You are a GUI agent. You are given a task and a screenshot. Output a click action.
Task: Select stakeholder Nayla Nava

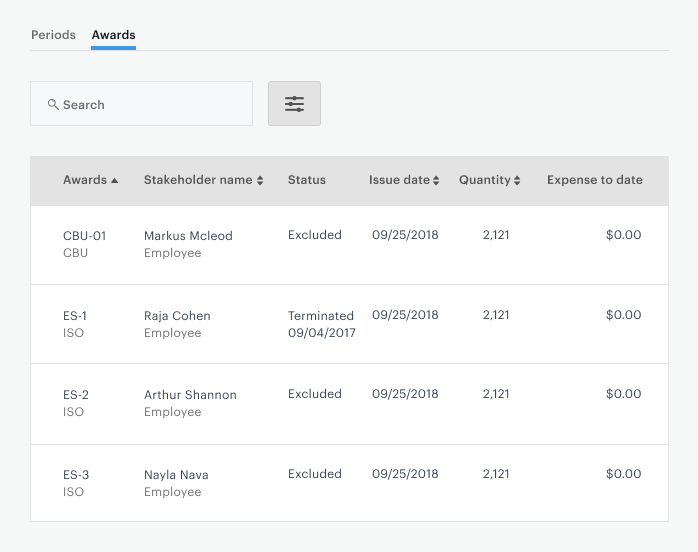click(176, 475)
